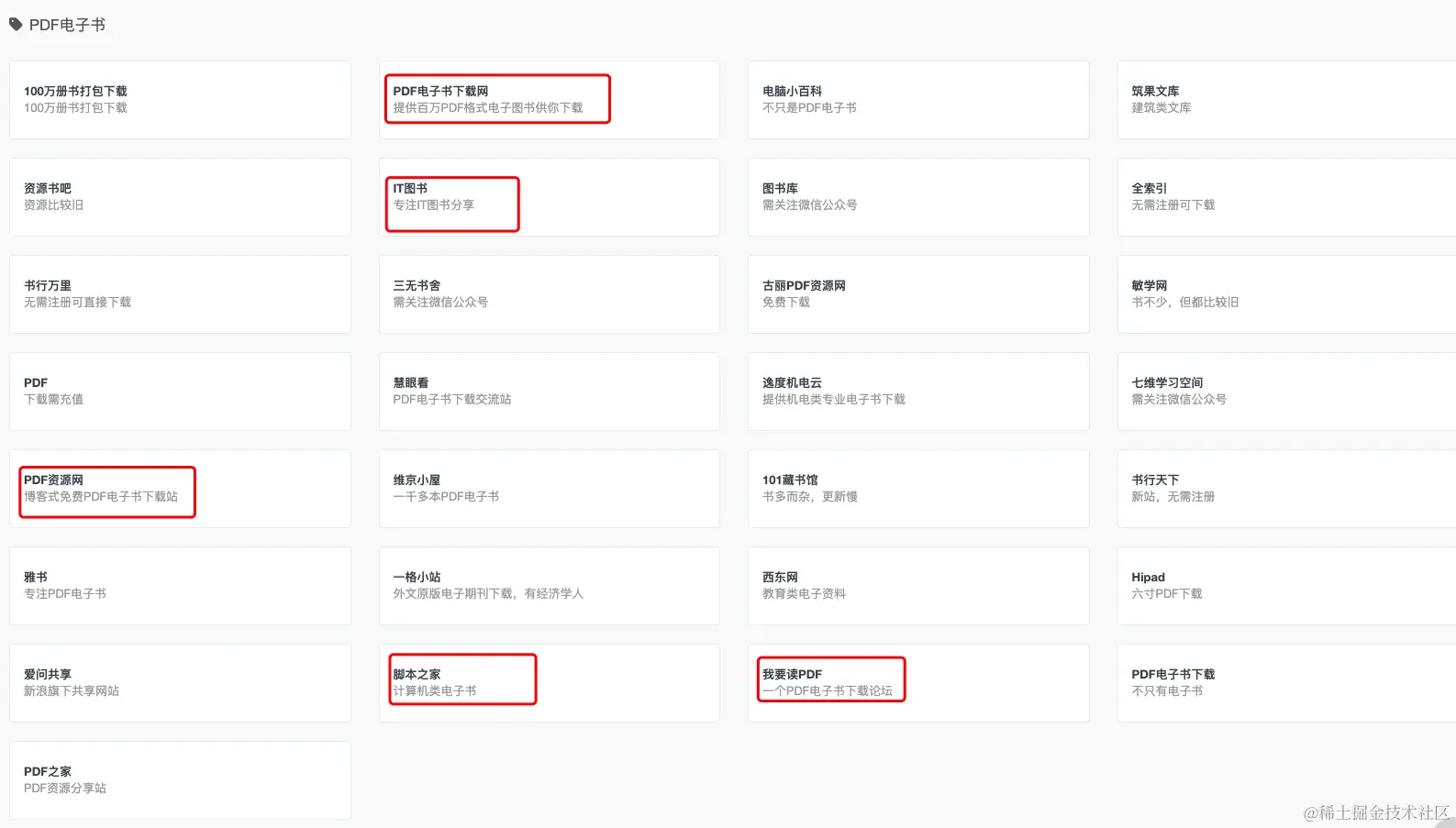Image resolution: width=1456 pixels, height=828 pixels.
Task: Go to 书行万里 card
Action: [180, 294]
